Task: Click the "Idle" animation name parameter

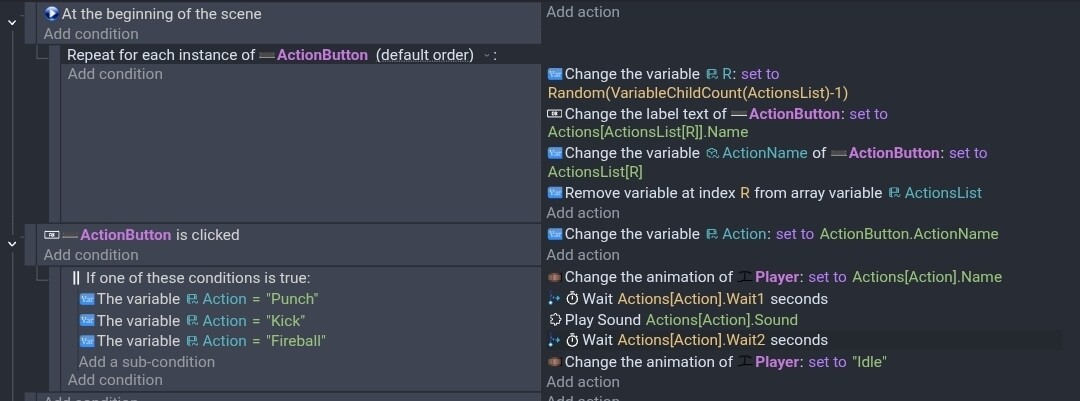Action: [x=868, y=362]
